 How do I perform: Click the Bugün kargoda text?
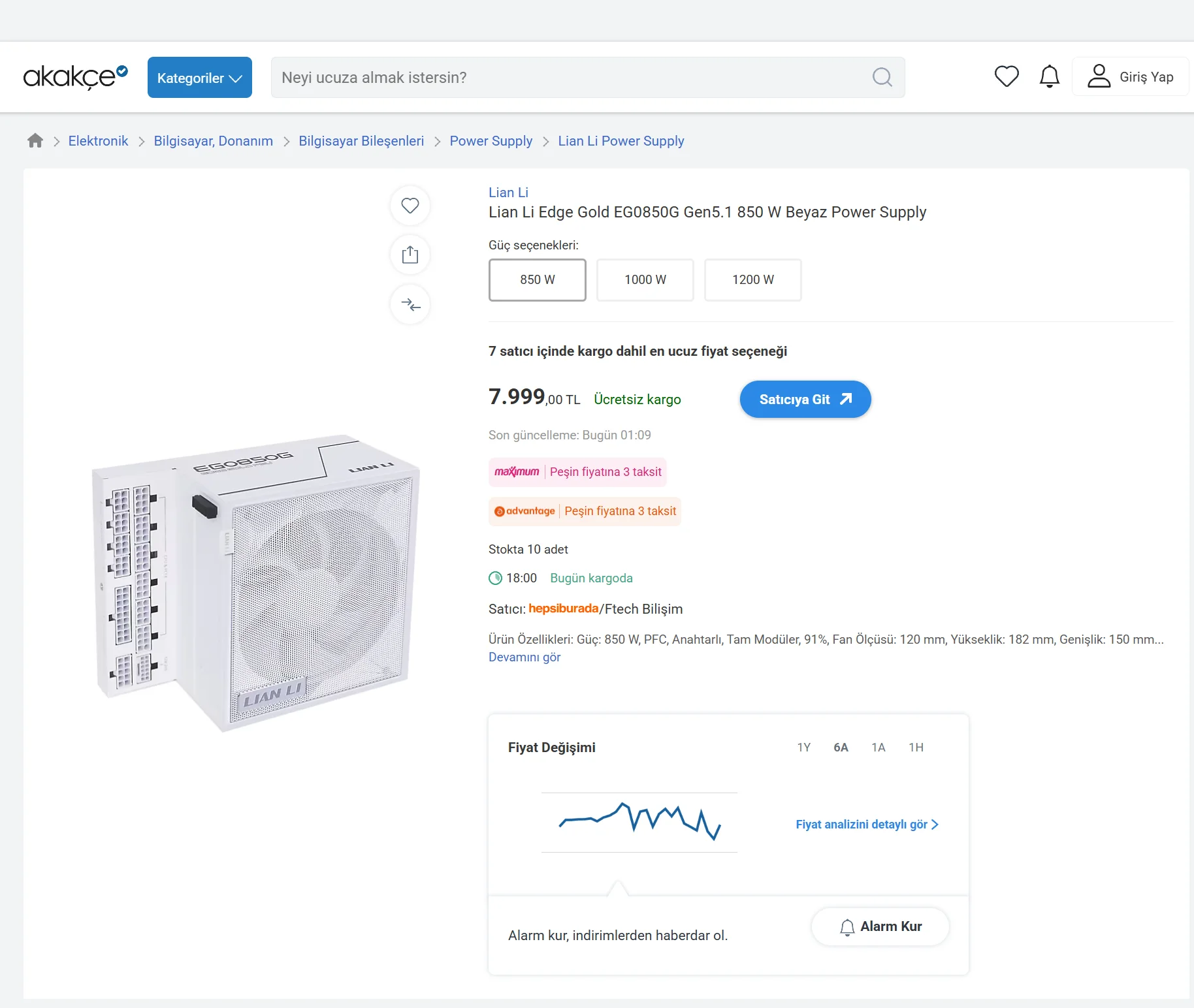pyautogui.click(x=591, y=578)
